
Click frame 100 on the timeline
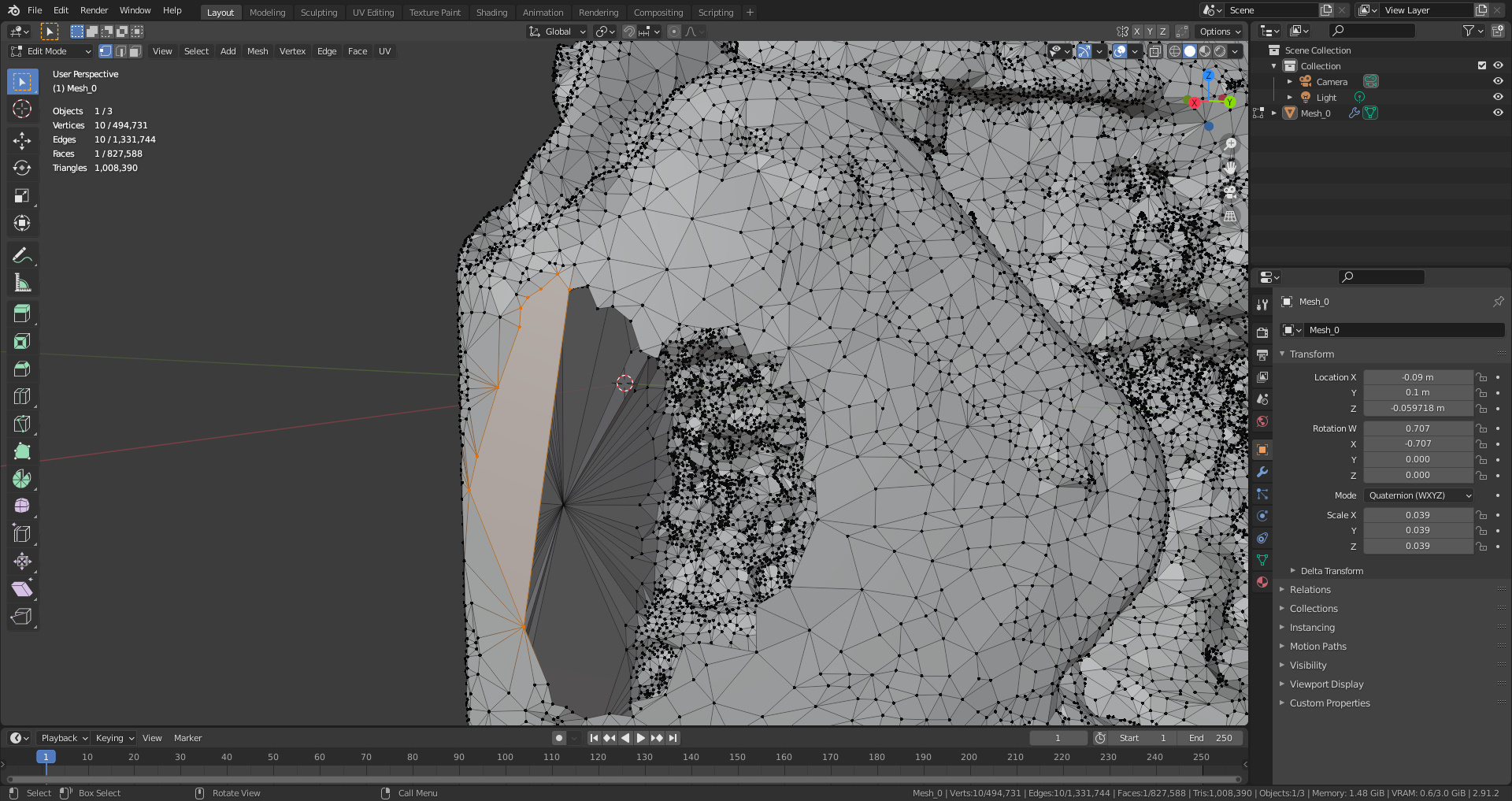pyautogui.click(x=505, y=757)
